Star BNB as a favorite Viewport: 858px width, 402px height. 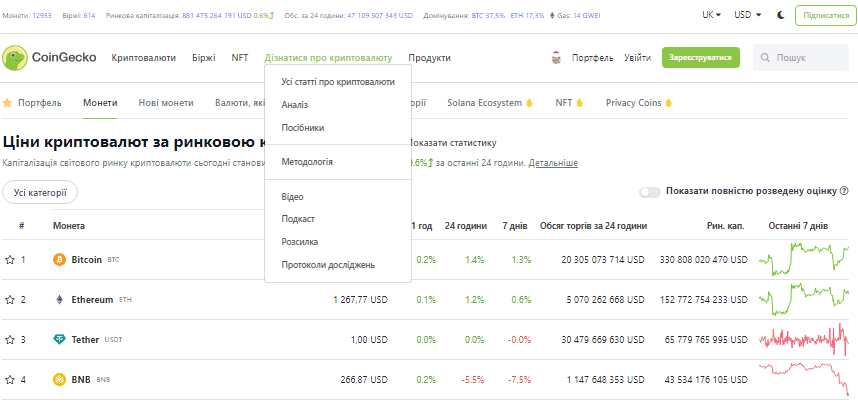coord(9,380)
